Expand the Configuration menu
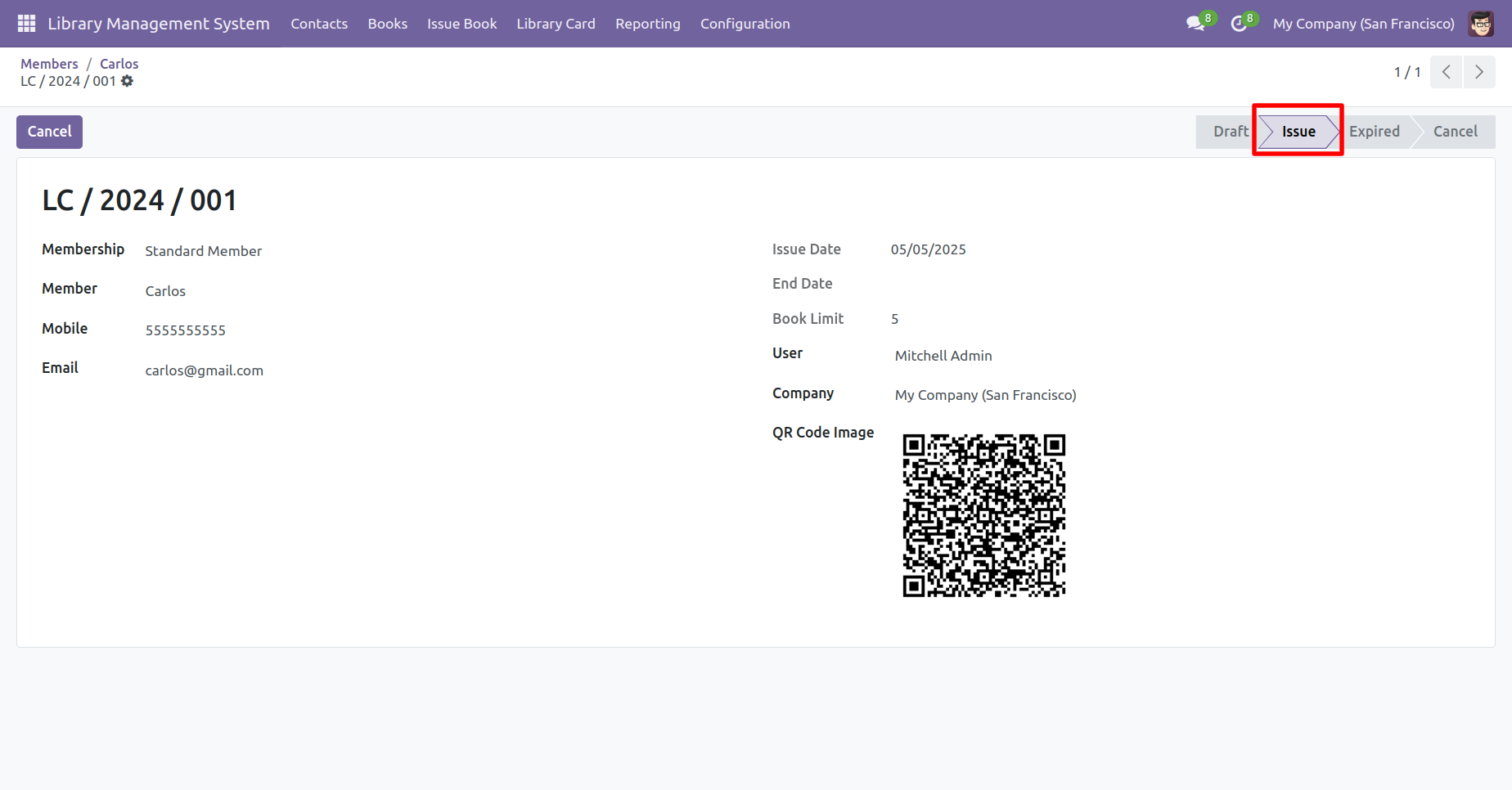The width and height of the screenshot is (1512, 790). (745, 24)
